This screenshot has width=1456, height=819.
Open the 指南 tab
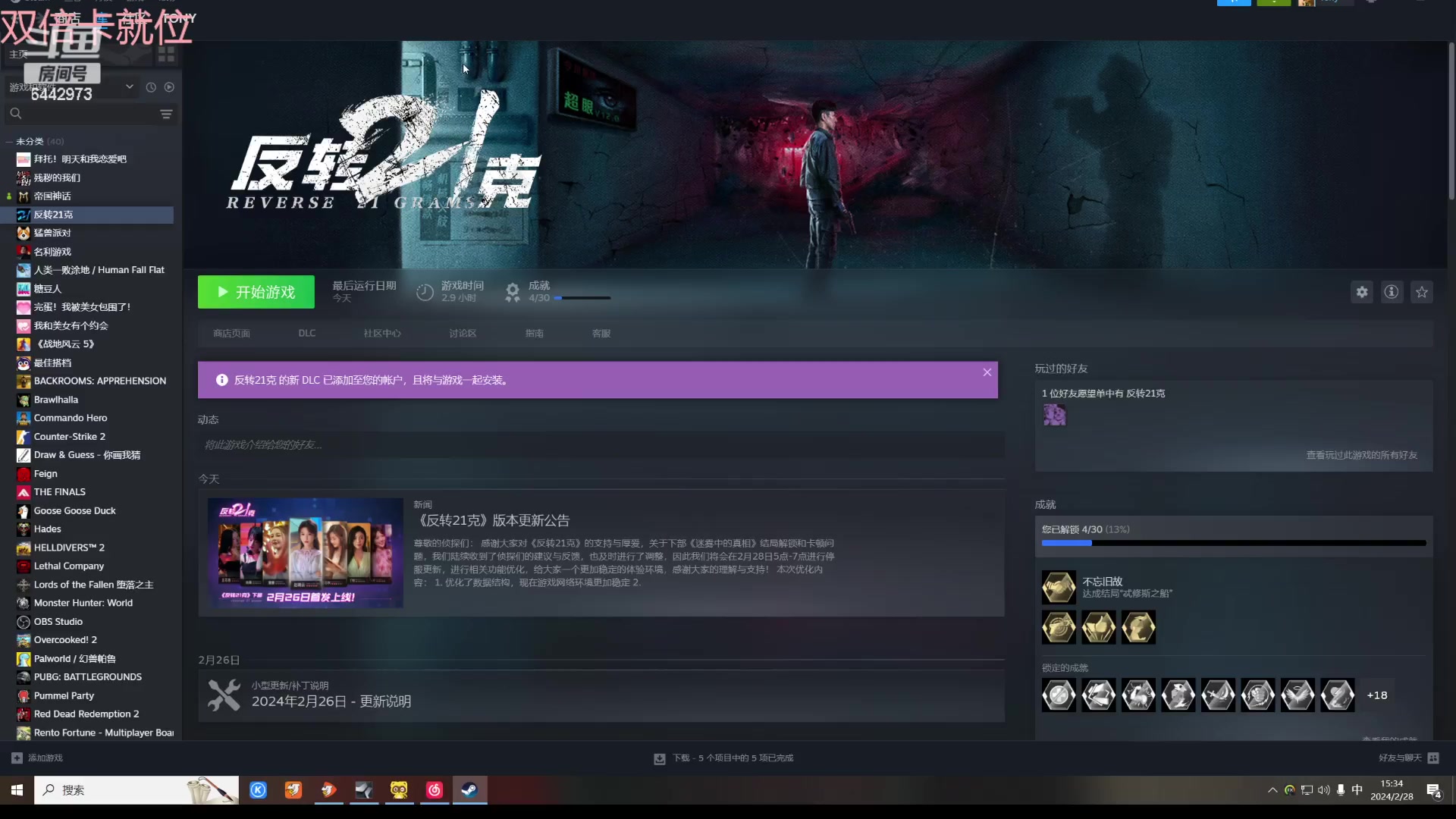[x=535, y=334]
